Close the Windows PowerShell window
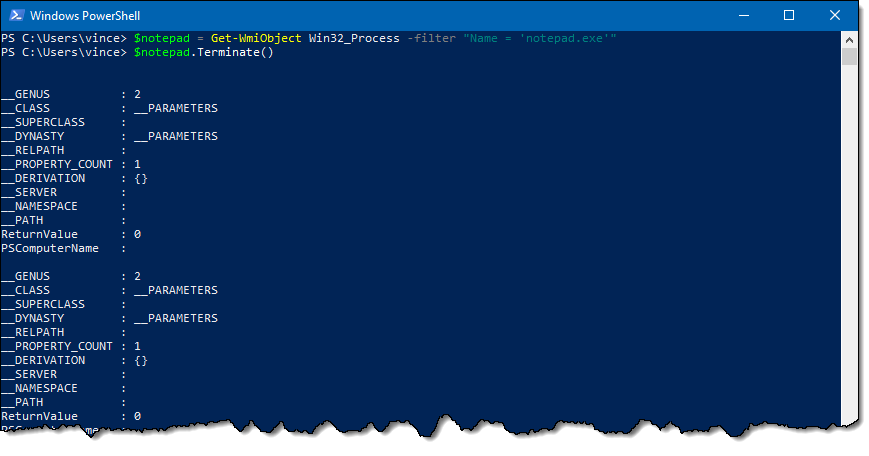 [x=835, y=16]
